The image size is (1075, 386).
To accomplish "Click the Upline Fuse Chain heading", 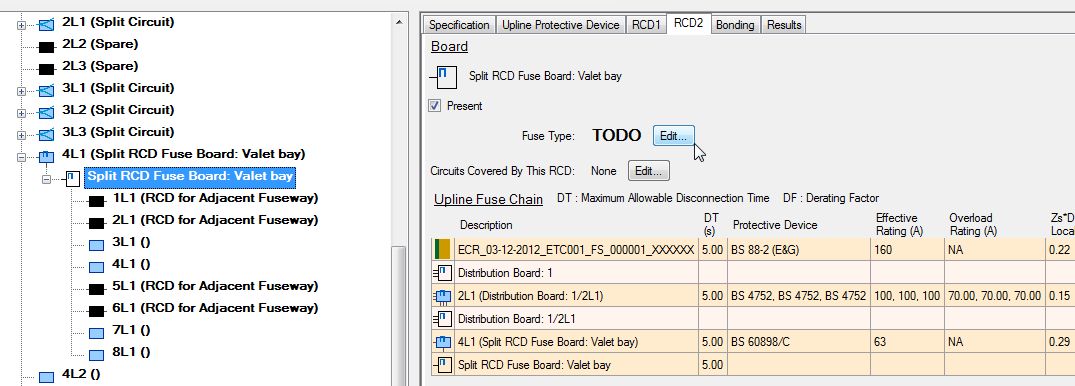I will coord(488,199).
